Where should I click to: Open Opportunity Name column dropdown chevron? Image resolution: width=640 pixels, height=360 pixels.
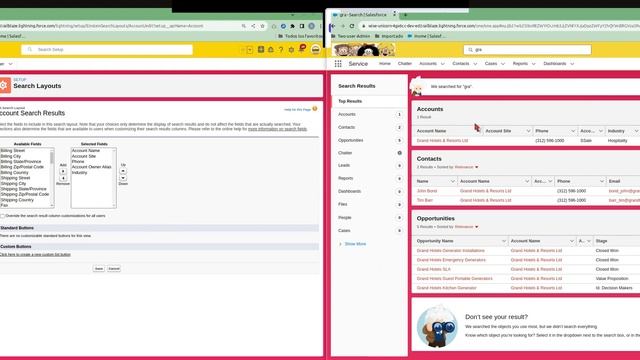pyautogui.click(x=503, y=241)
